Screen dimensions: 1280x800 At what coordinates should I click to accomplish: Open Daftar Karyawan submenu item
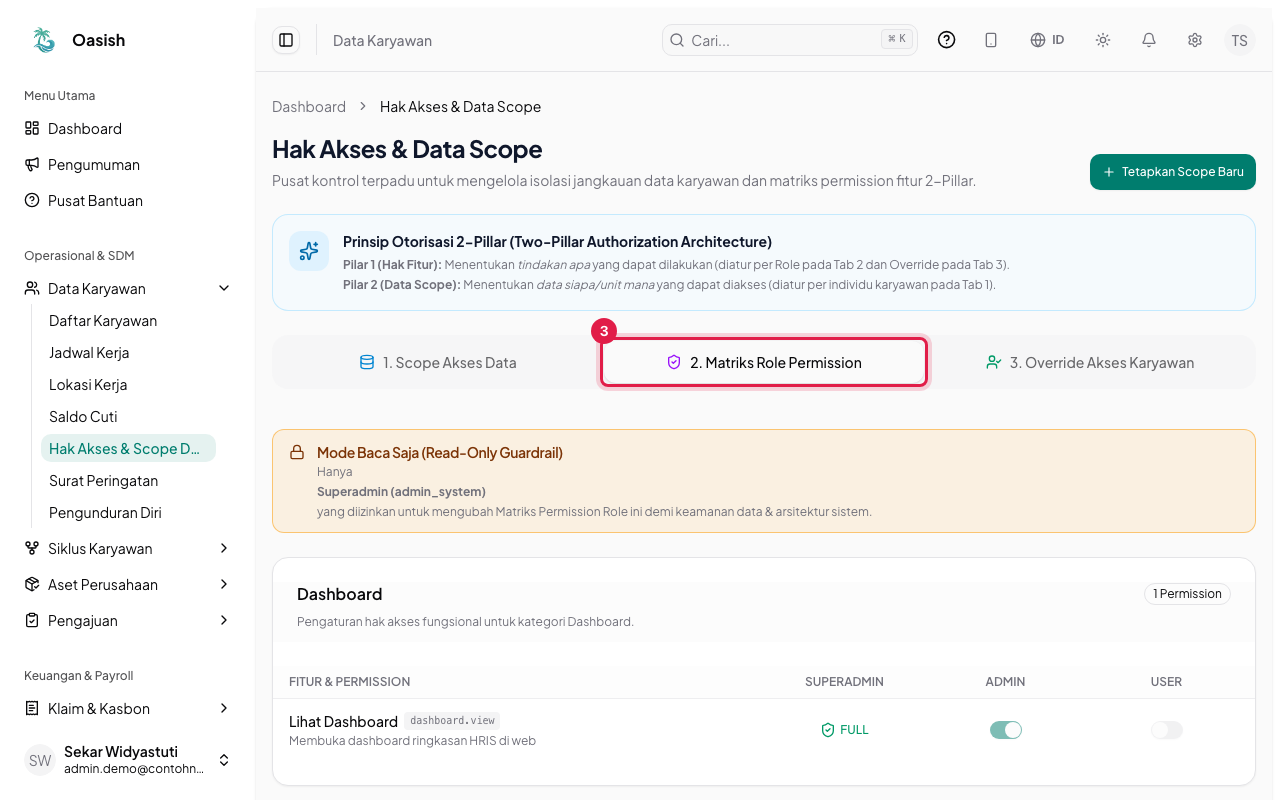[128, 320]
